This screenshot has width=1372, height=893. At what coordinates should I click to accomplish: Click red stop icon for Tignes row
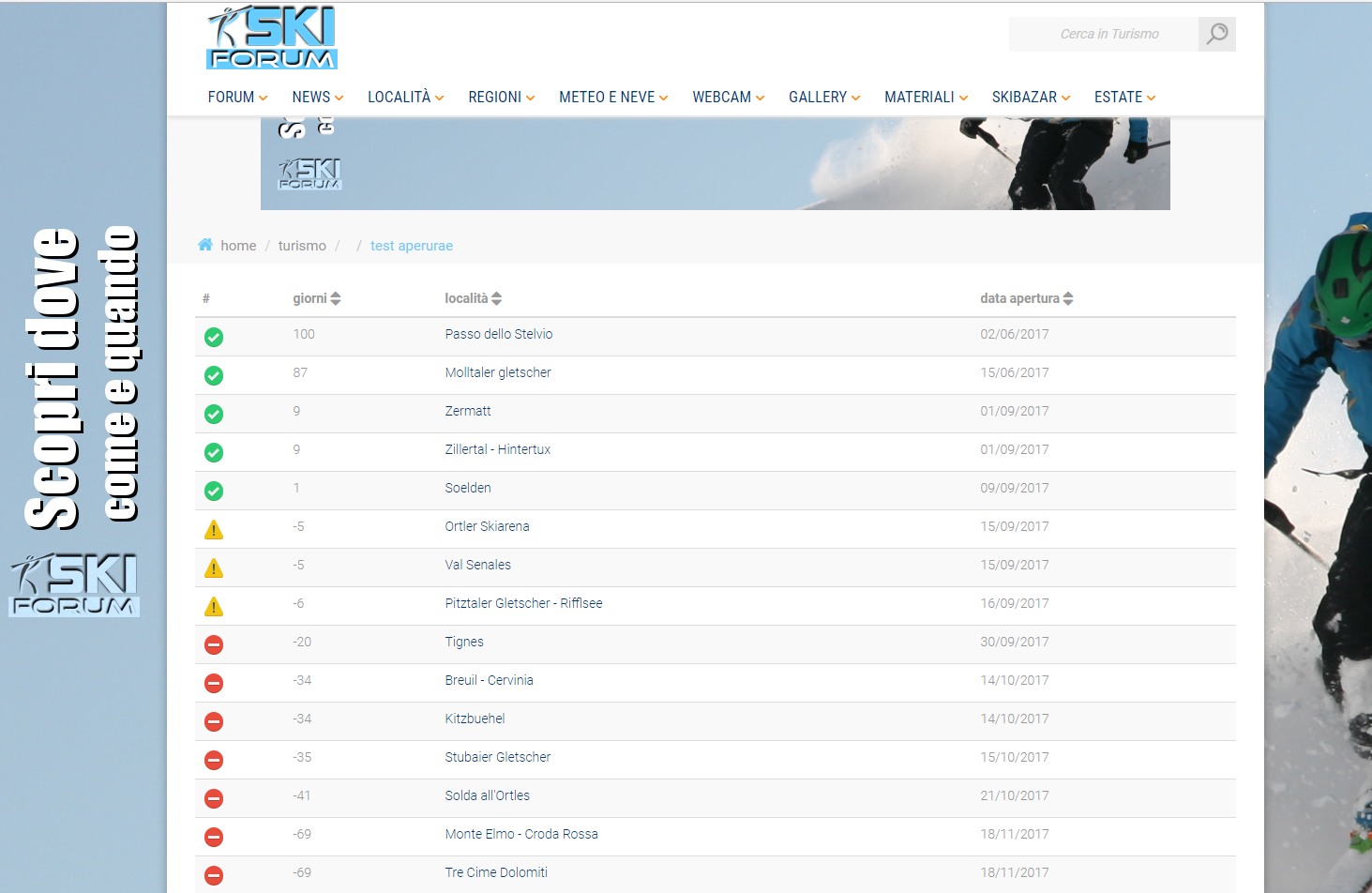click(214, 644)
